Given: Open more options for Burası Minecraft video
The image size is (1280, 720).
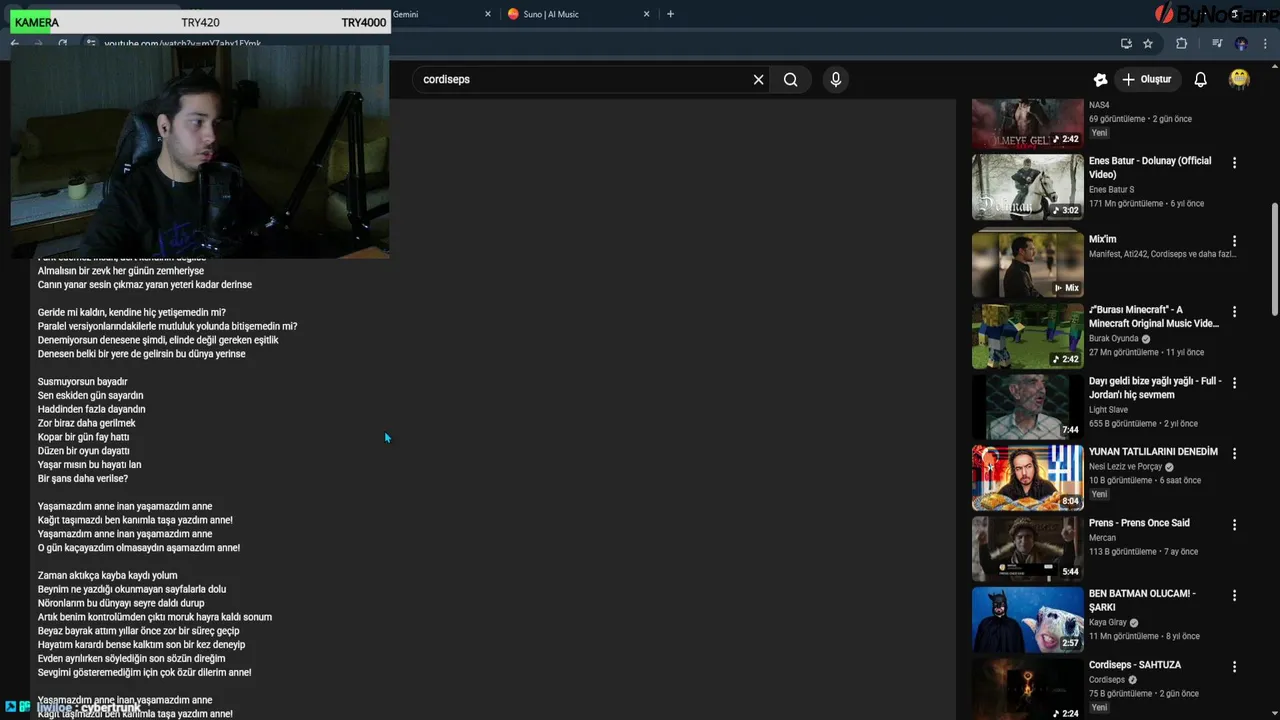Looking at the screenshot, I should (x=1234, y=312).
